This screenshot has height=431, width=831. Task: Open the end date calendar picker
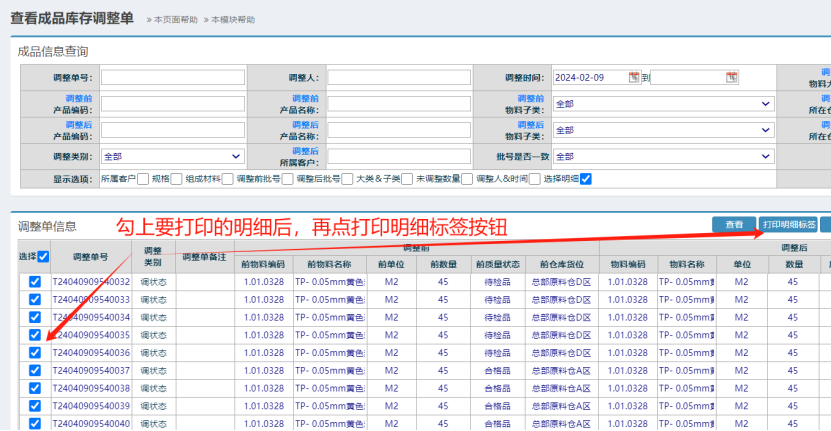point(732,77)
